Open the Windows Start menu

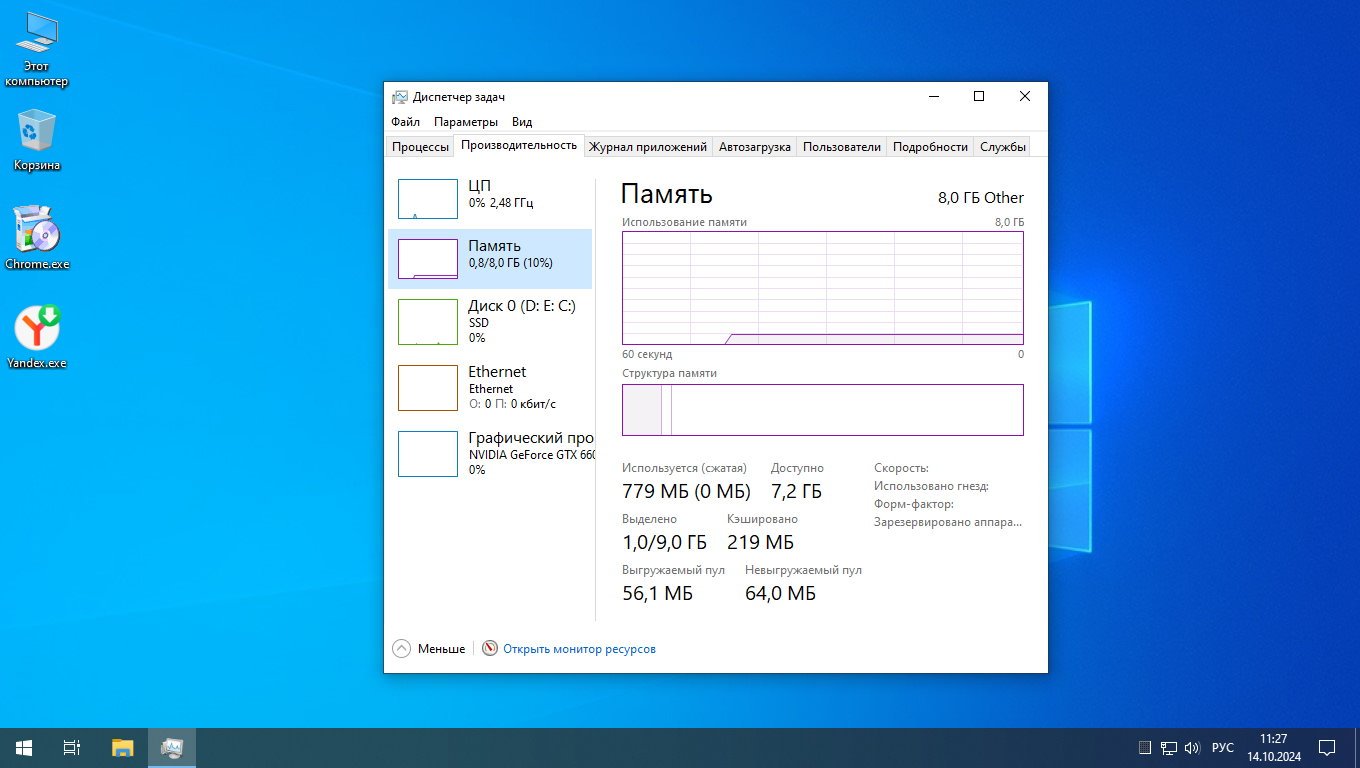point(23,747)
